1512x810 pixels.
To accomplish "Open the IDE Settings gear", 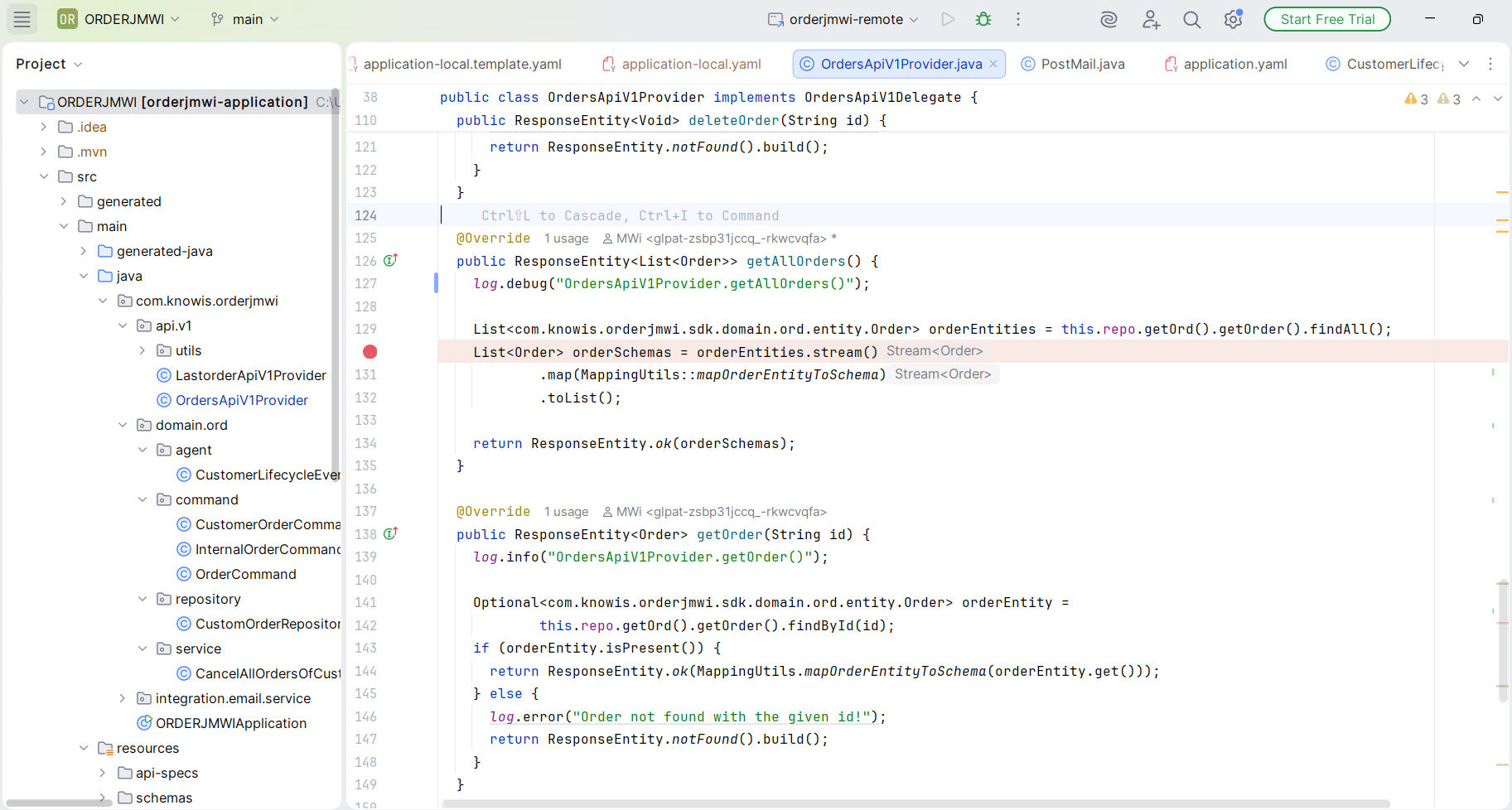I will pos(1233,19).
